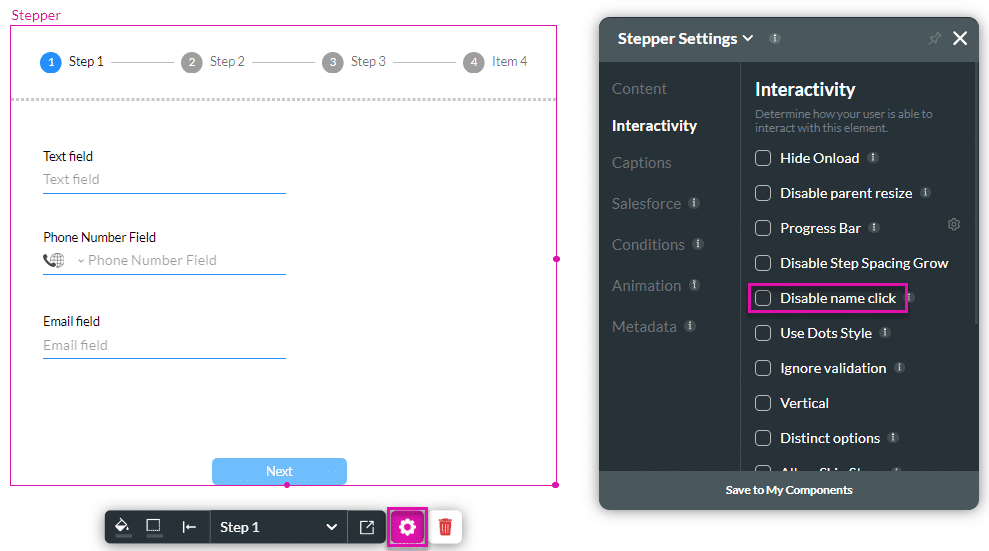Viewport: 989px width, 551px height.
Task: Delete the stepper with trash icon
Action: click(x=445, y=527)
